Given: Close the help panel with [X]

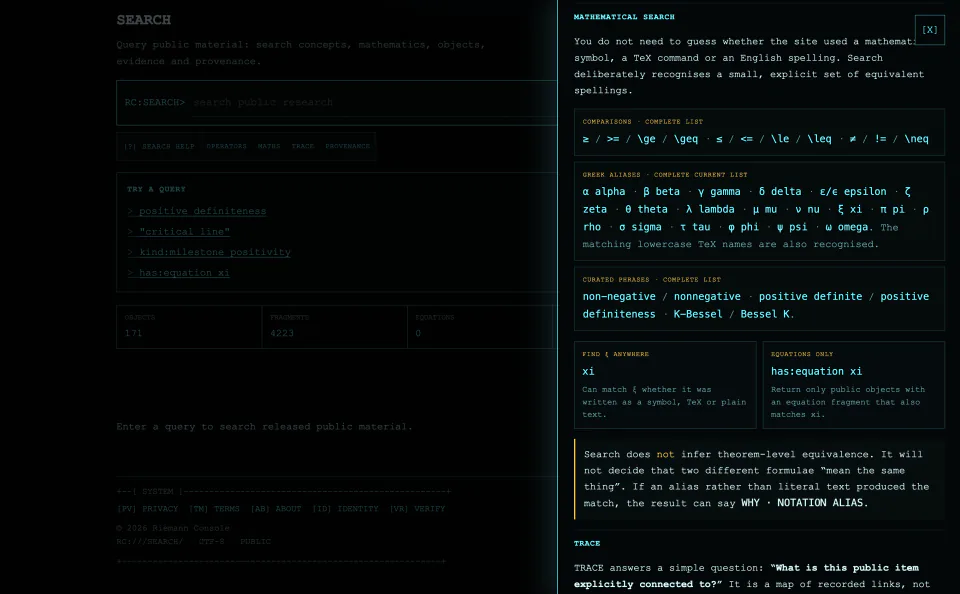Looking at the screenshot, I should tap(929, 29).
